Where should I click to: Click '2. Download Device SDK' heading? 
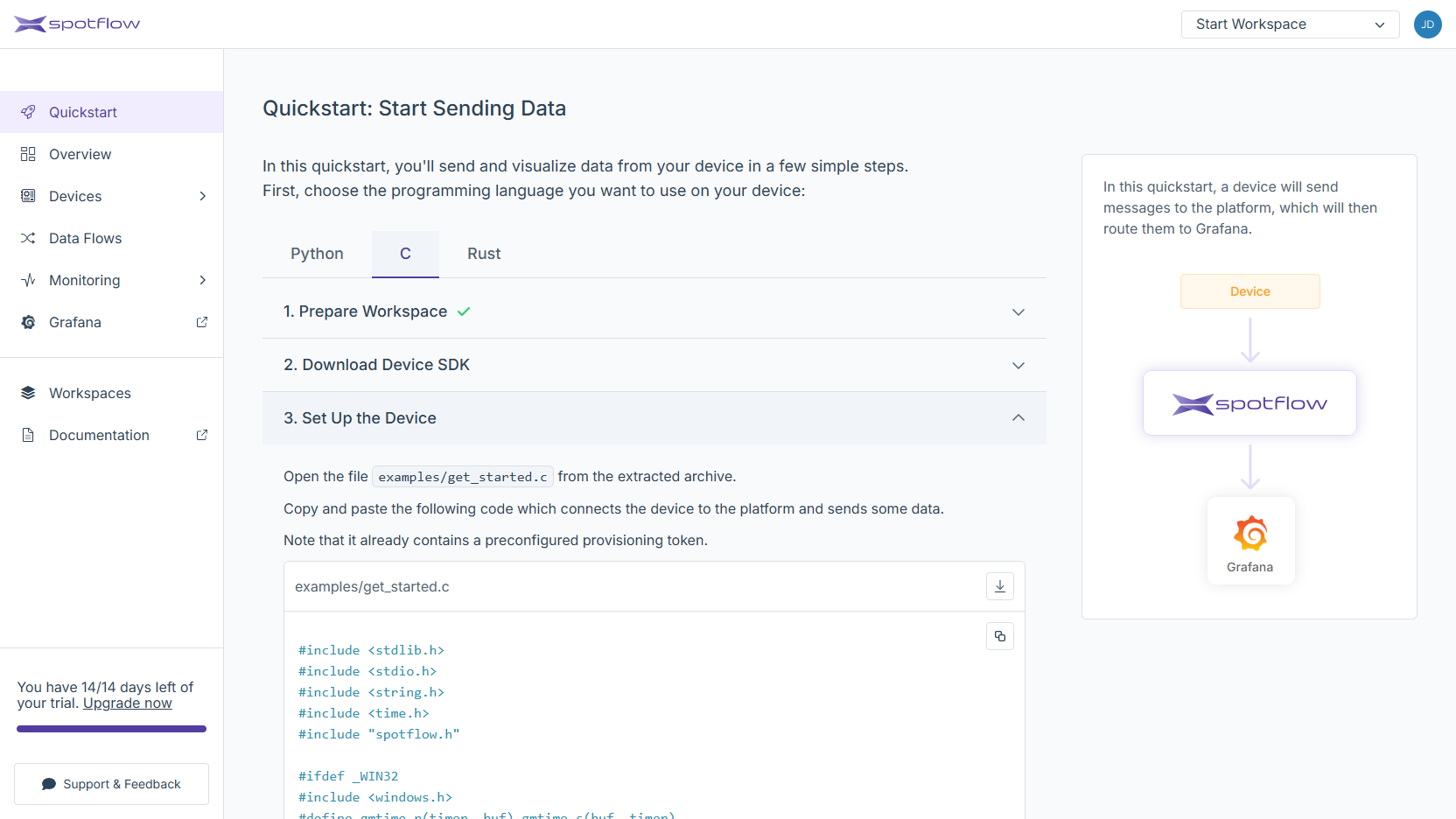tap(376, 365)
